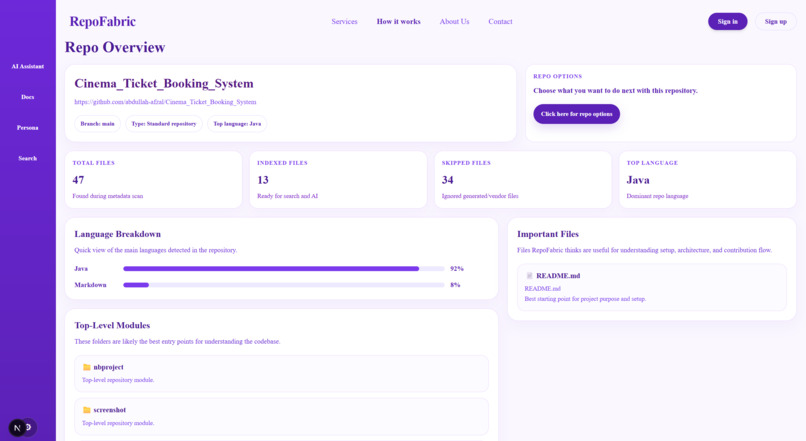Open Docs in the sidebar
The height and width of the screenshot is (441, 806).
coord(28,97)
